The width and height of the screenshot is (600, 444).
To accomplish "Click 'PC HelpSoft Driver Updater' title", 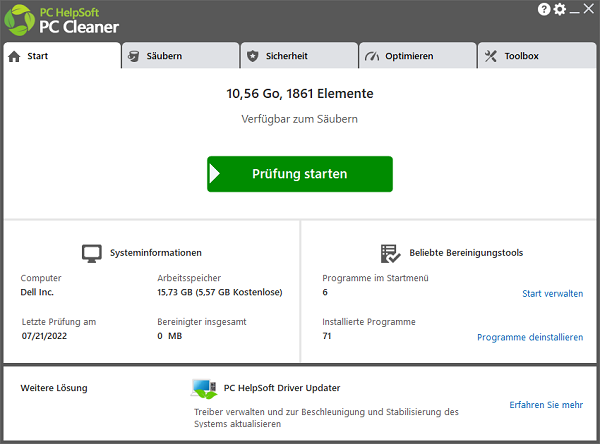I will [x=282, y=388].
